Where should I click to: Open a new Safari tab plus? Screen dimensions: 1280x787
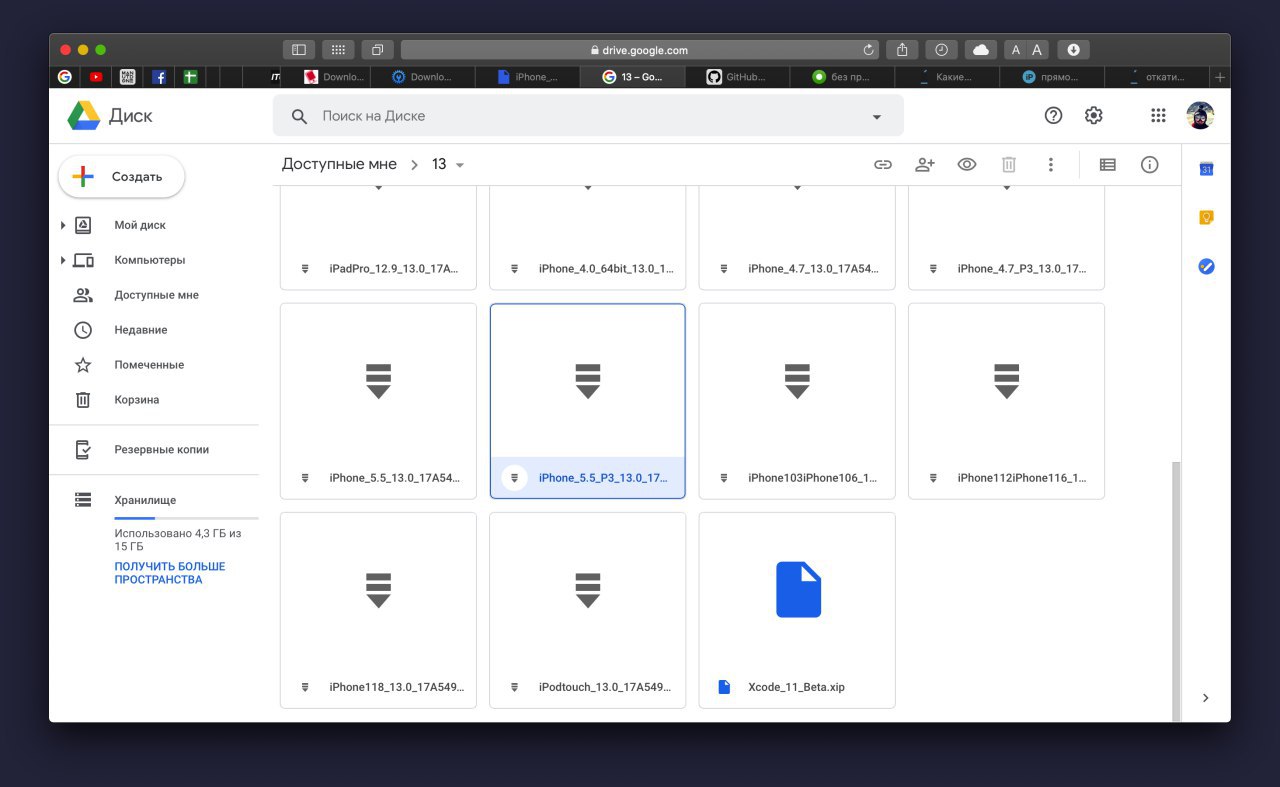coord(1219,77)
